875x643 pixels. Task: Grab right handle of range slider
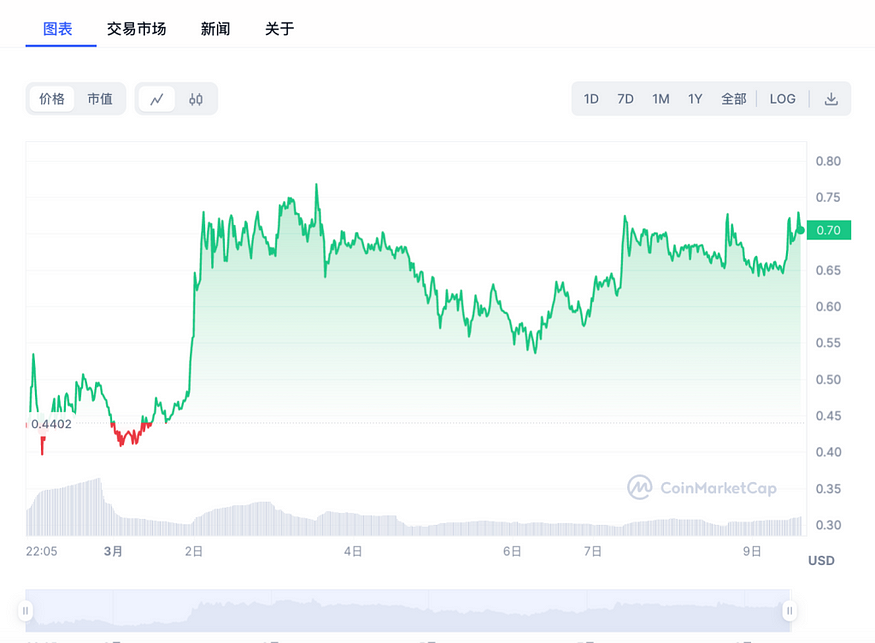point(790,611)
